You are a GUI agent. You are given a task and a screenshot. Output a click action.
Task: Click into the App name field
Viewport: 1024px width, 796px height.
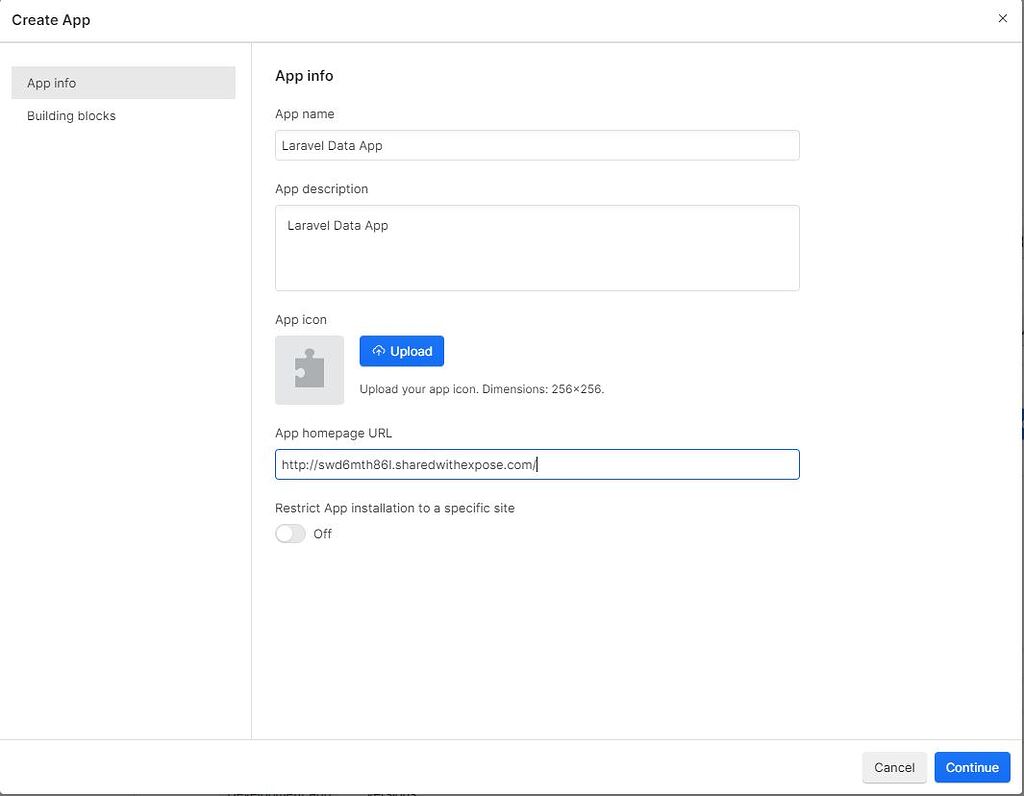(x=537, y=145)
